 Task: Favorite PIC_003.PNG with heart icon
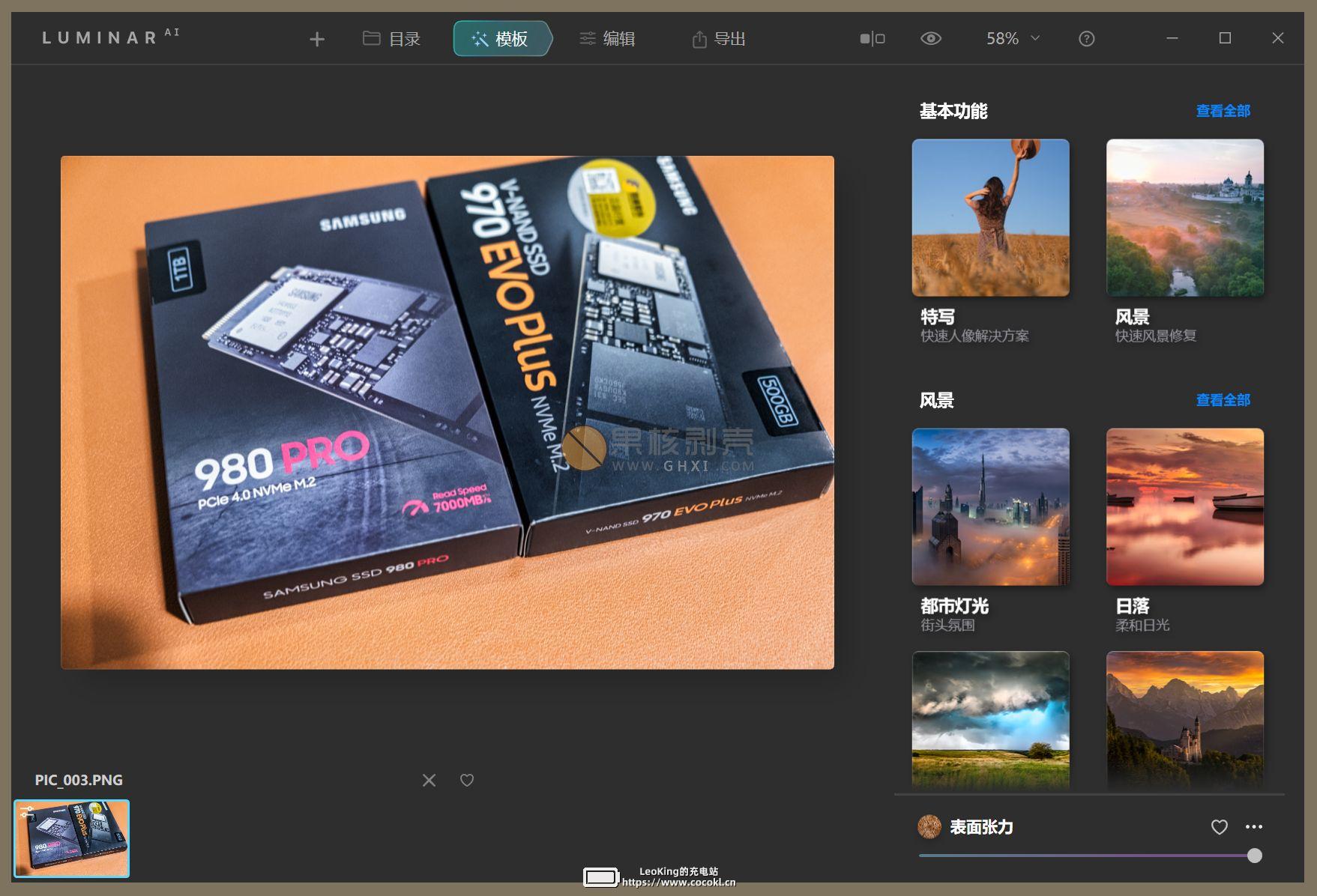tap(467, 781)
